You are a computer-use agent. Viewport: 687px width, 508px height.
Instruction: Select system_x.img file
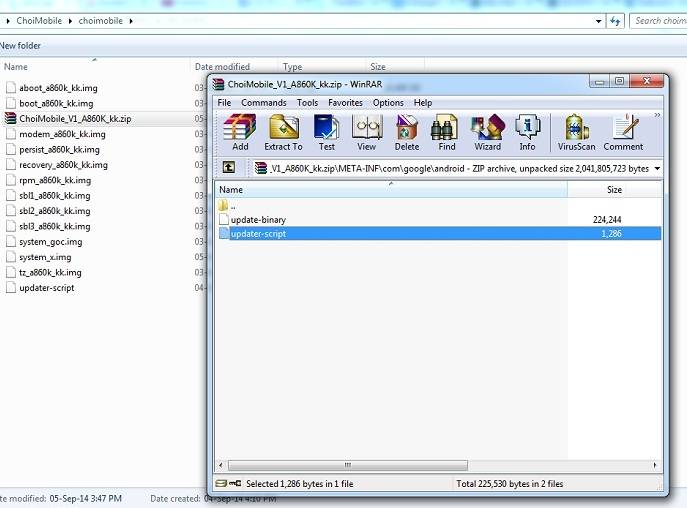point(39,257)
